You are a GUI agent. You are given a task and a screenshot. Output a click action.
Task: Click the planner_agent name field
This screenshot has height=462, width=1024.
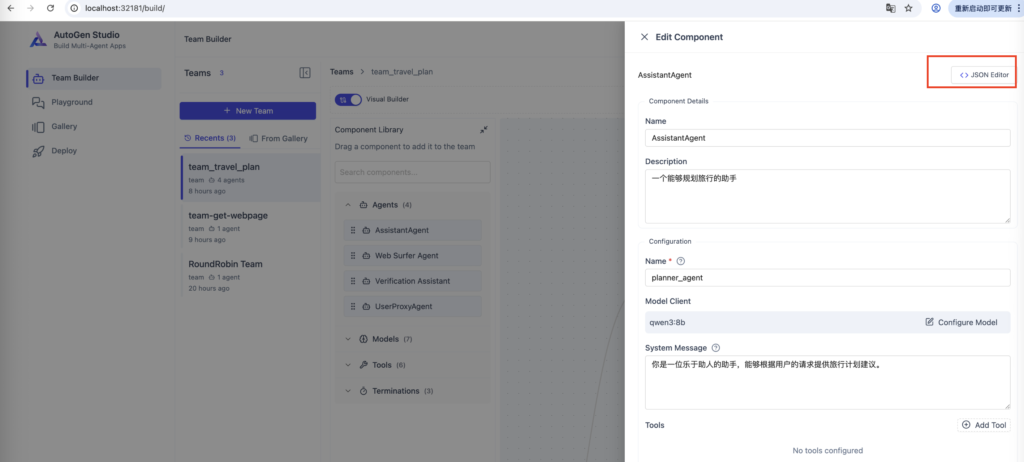pyautogui.click(x=827, y=278)
